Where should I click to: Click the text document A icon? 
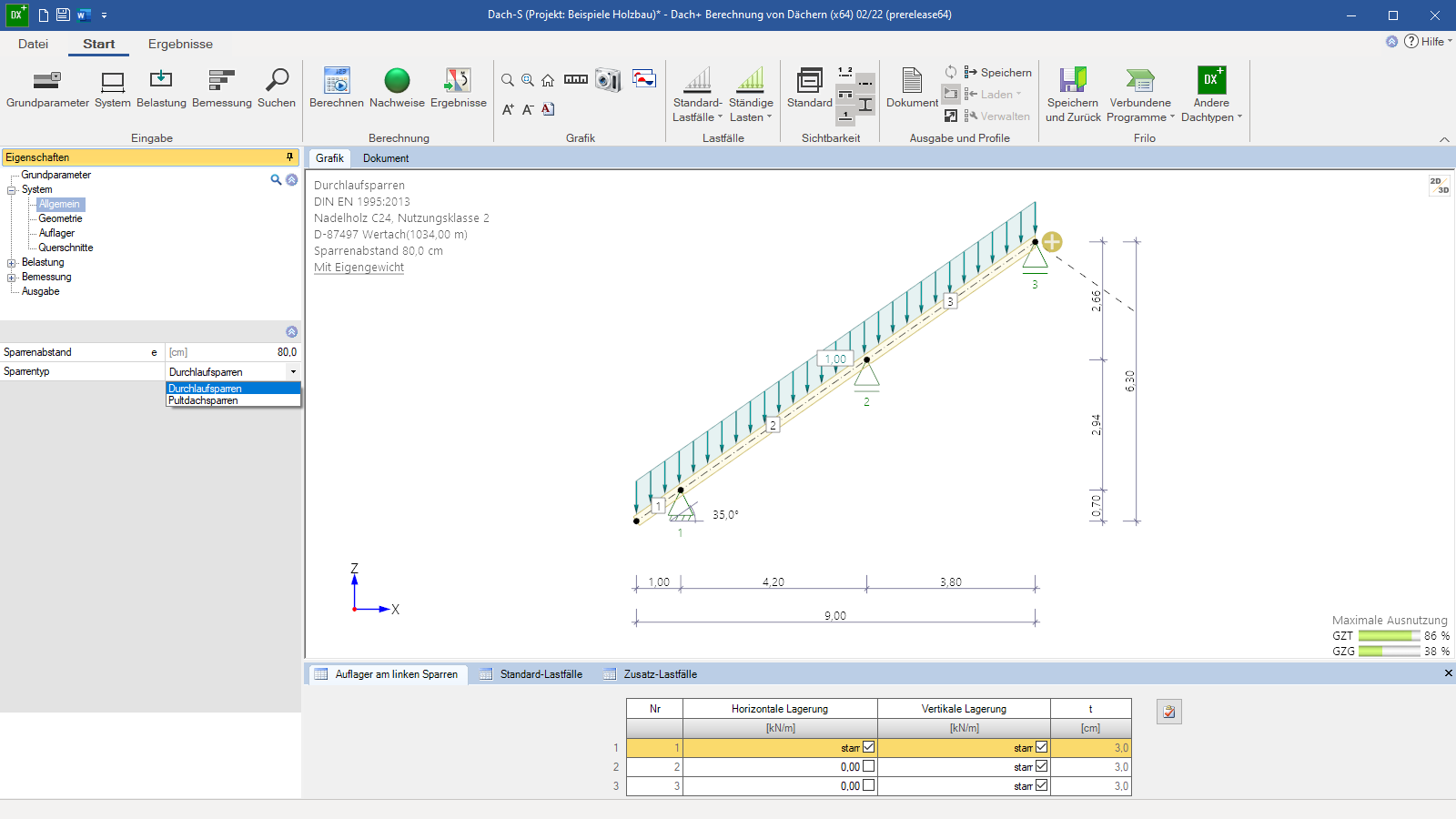pyautogui.click(x=548, y=109)
